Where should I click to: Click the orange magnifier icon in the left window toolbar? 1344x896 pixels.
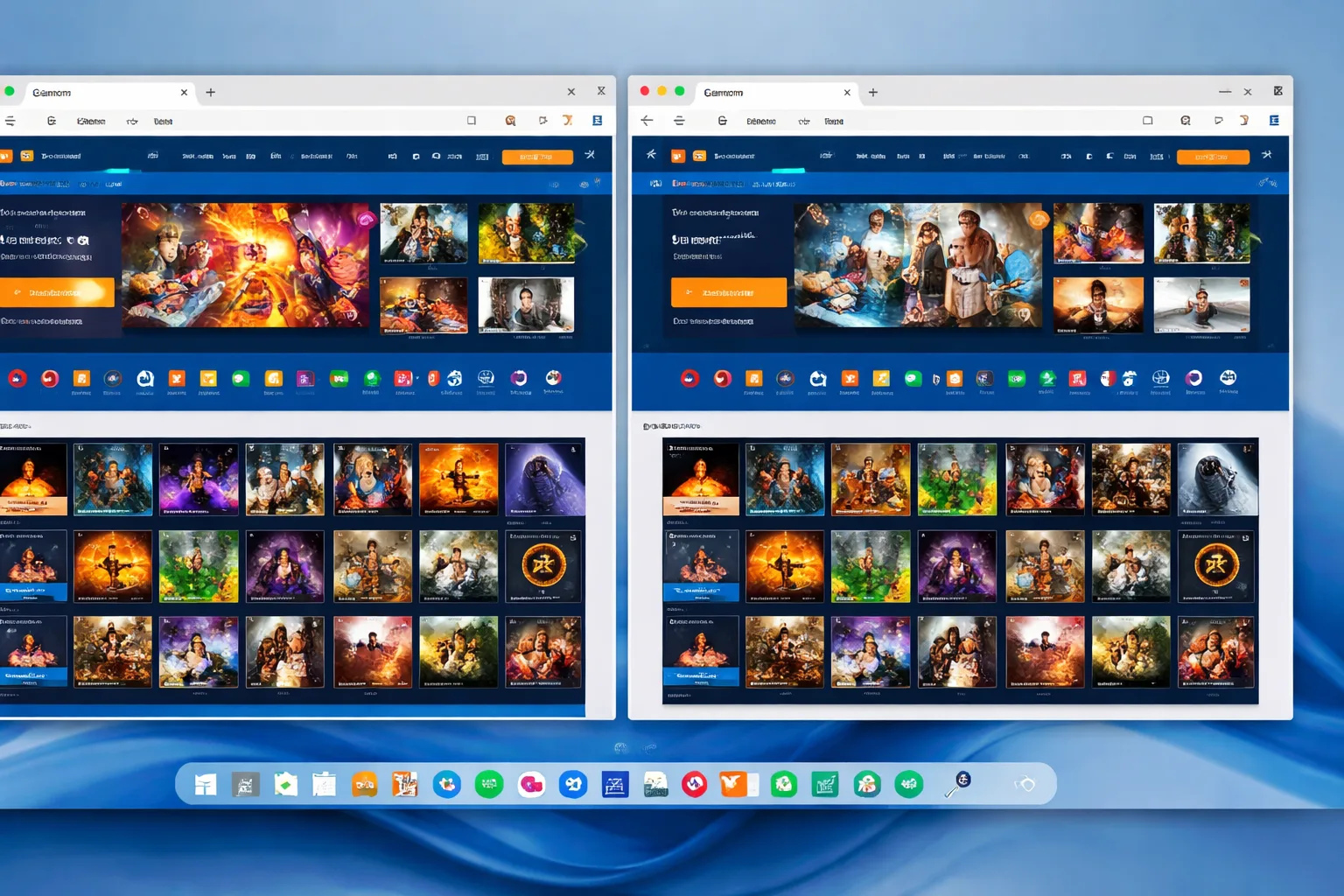tap(510, 121)
